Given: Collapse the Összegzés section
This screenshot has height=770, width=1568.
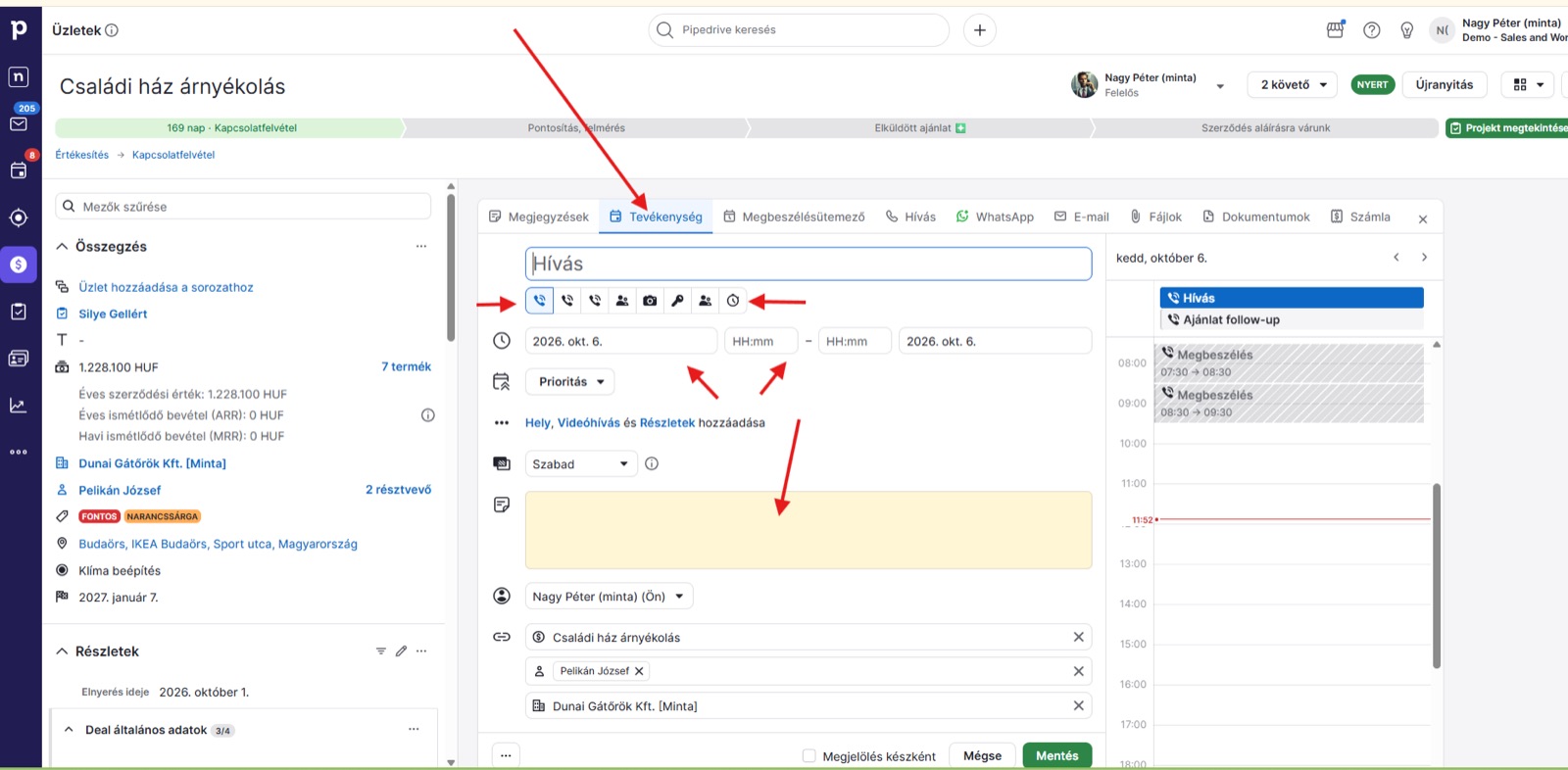Looking at the screenshot, I should point(63,247).
